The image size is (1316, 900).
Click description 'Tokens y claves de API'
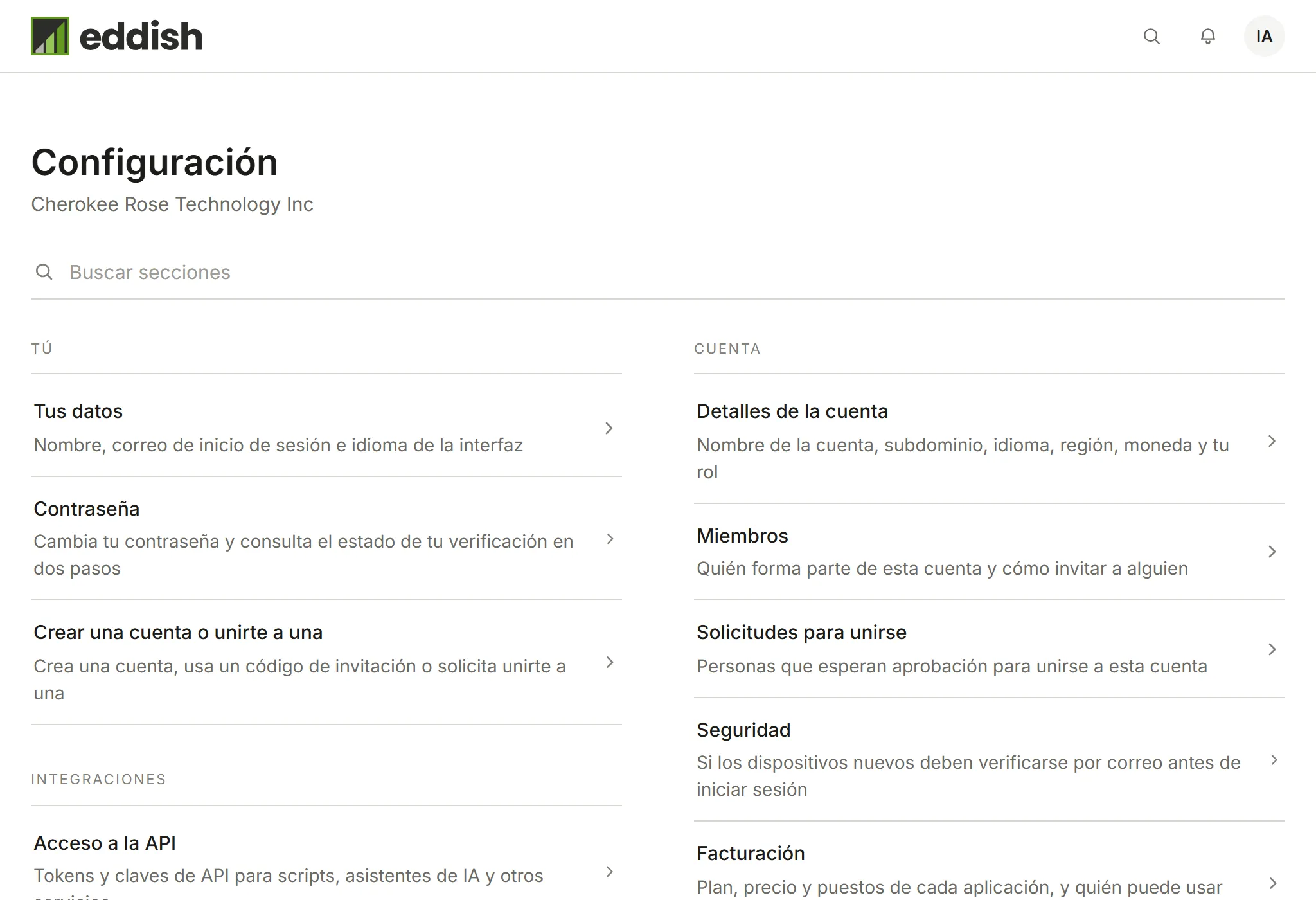pos(289,884)
